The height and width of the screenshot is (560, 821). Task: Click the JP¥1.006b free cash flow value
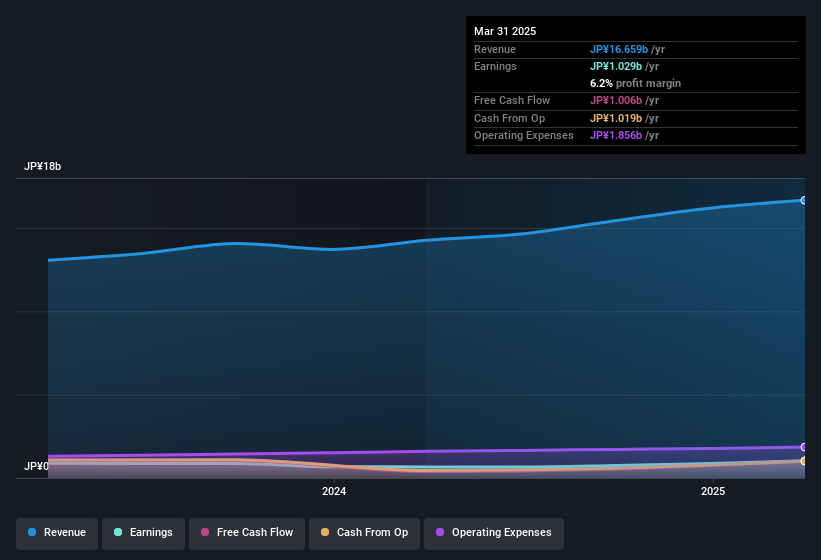(x=616, y=100)
